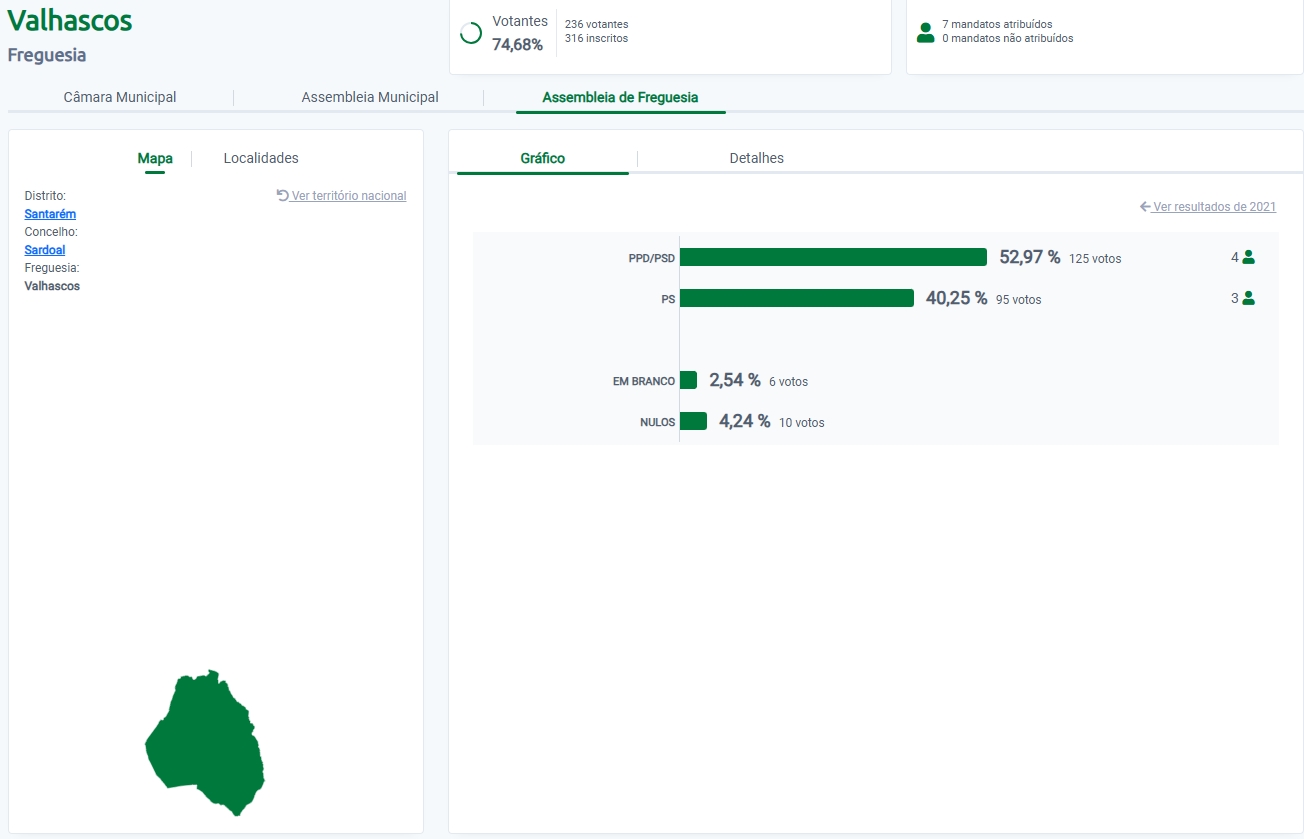
Task: Click Ver território nacional link
Action: coord(348,196)
